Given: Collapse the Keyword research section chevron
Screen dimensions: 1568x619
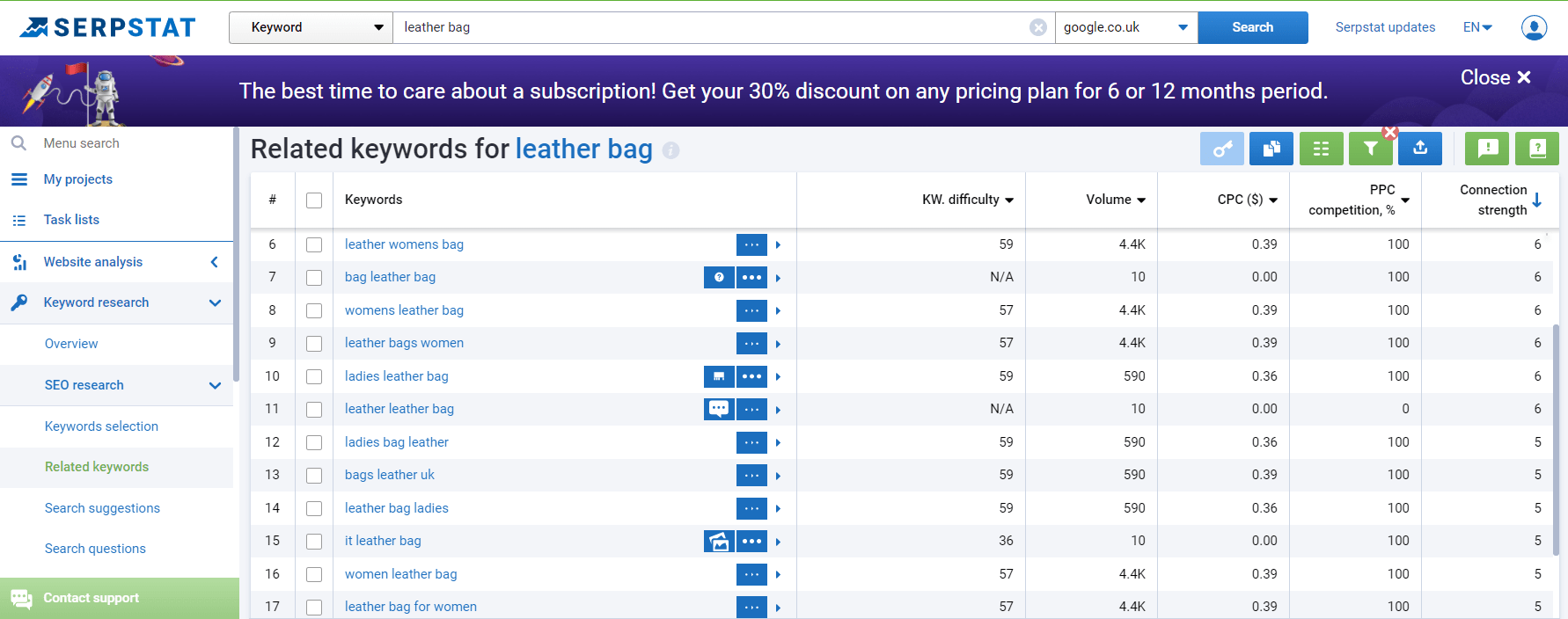Looking at the screenshot, I should (x=215, y=302).
